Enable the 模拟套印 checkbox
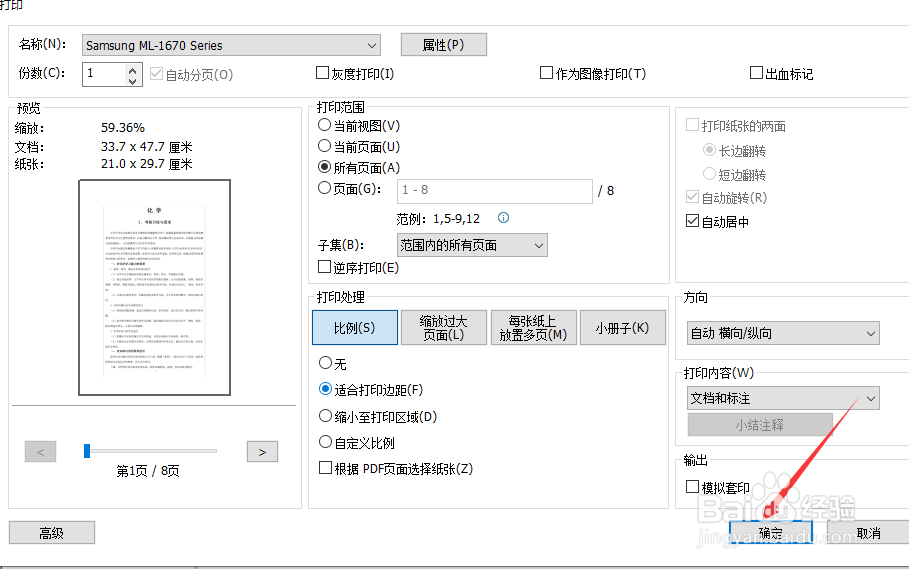Screen dimensions: 909x569 click(x=692, y=487)
